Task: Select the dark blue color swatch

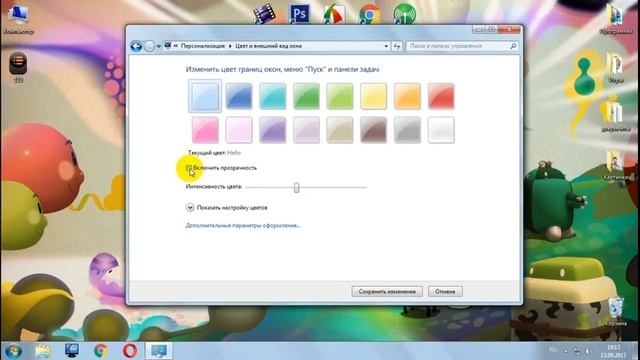Action: pos(239,96)
